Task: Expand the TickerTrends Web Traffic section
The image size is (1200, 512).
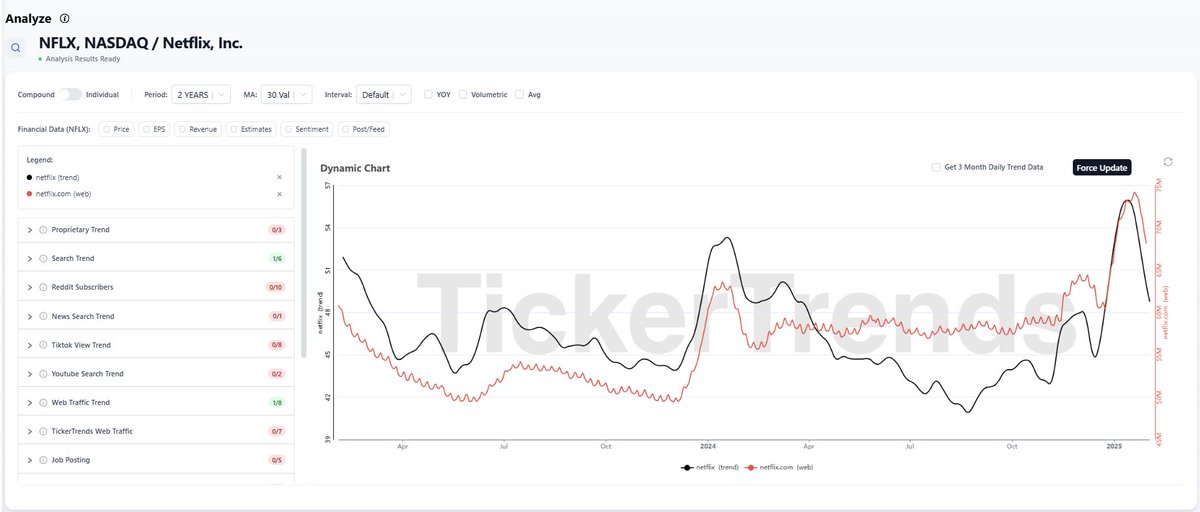Action: [x=30, y=431]
